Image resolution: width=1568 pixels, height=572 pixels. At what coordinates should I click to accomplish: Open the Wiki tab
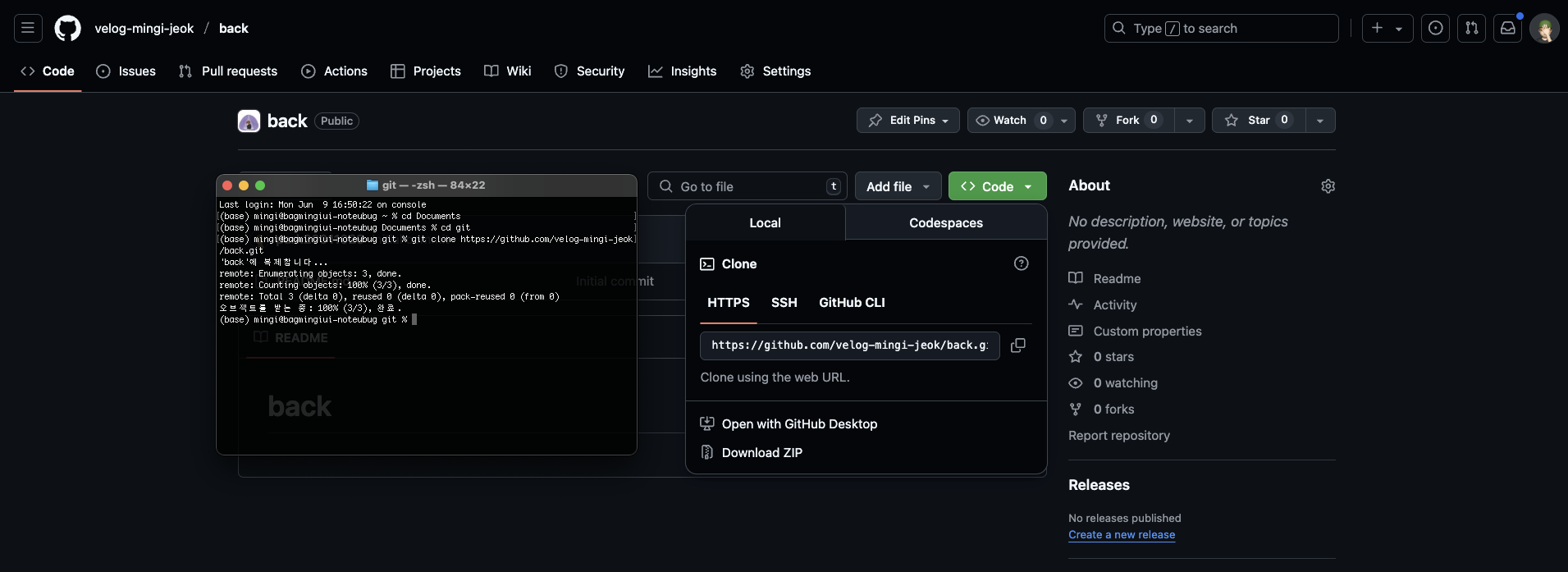click(x=508, y=71)
